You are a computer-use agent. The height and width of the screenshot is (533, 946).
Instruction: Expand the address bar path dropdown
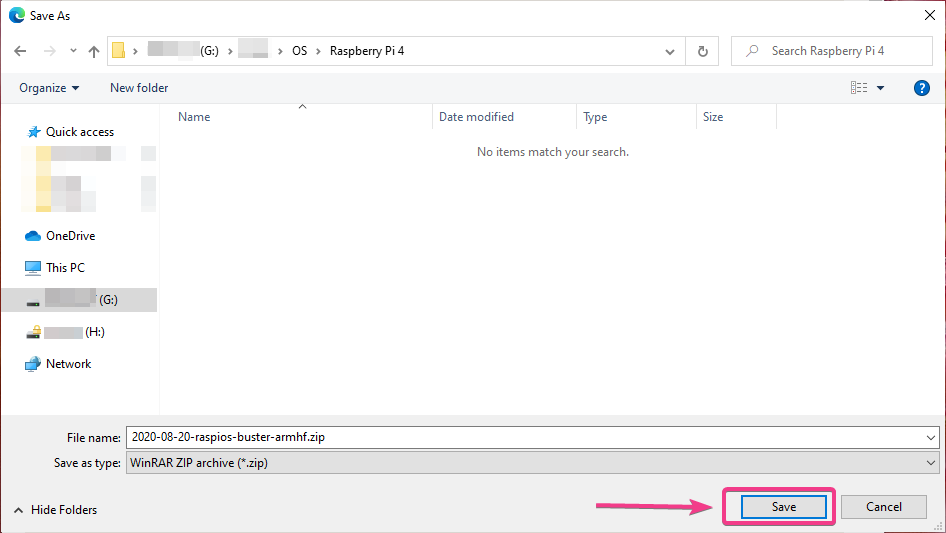pos(670,51)
